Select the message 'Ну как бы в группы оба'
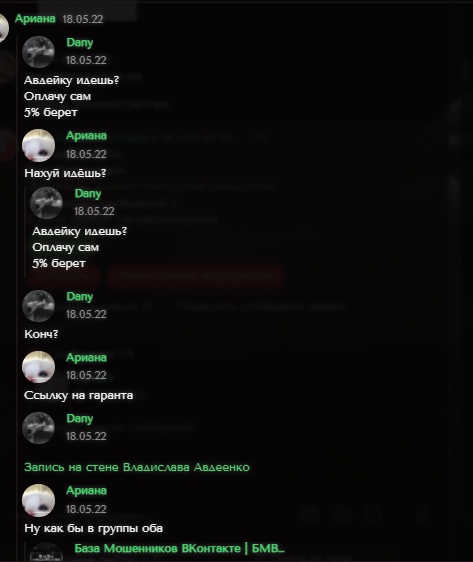The height and width of the screenshot is (562, 473). (x=94, y=528)
